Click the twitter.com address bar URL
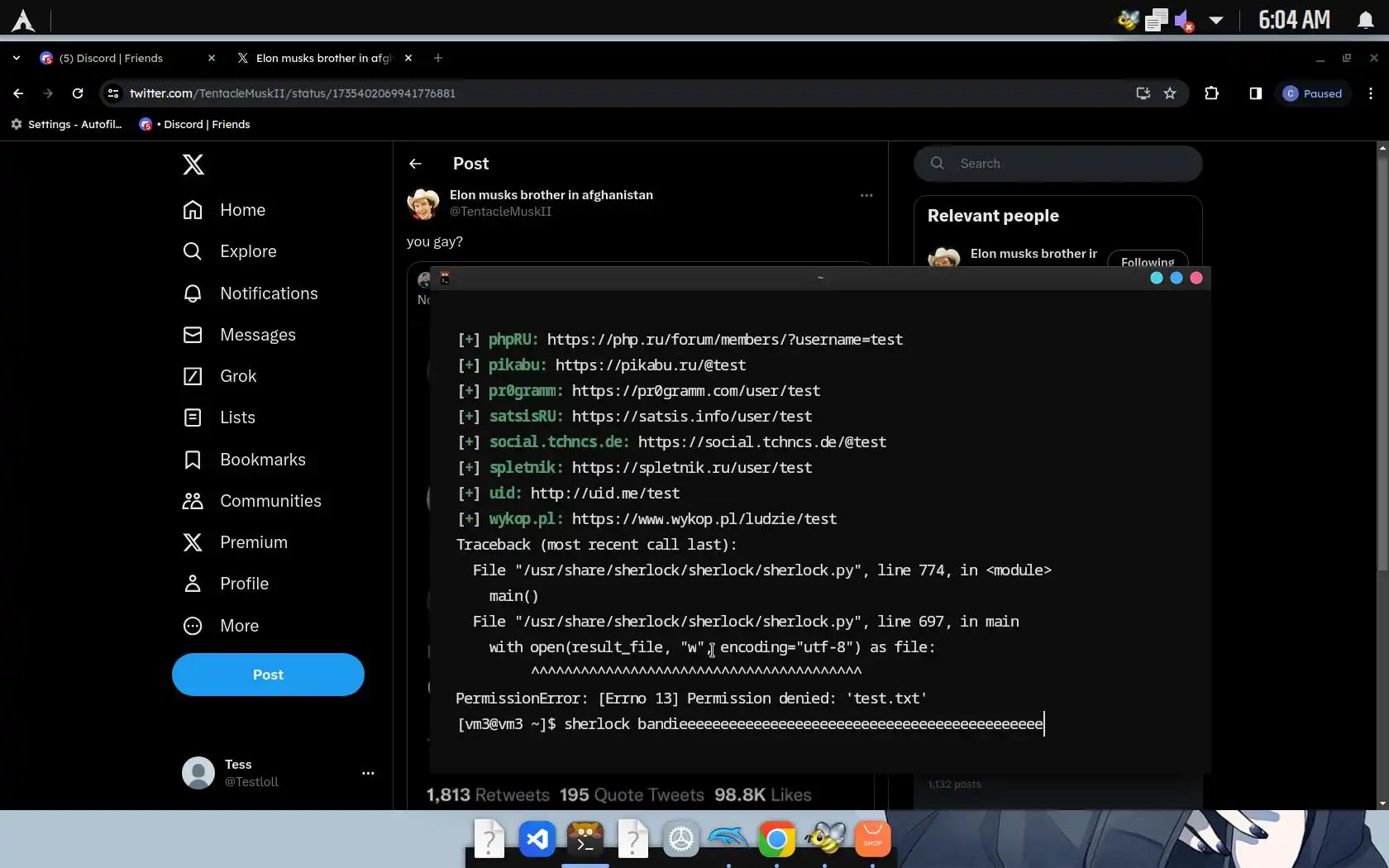Viewport: 1389px width, 868px height. (x=293, y=93)
